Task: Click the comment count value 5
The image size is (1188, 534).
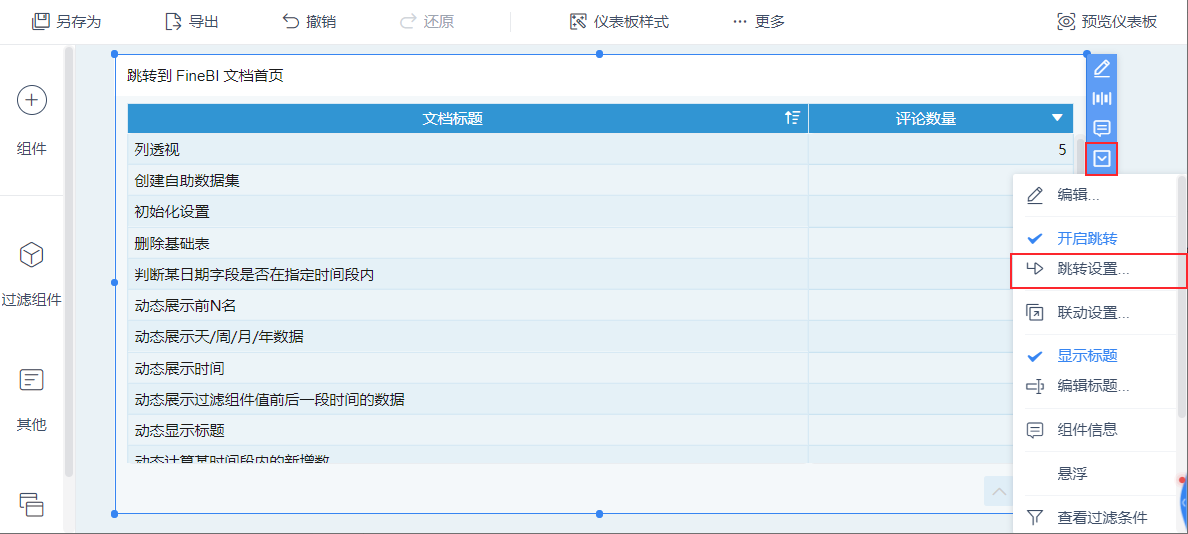Action: coord(1062,150)
